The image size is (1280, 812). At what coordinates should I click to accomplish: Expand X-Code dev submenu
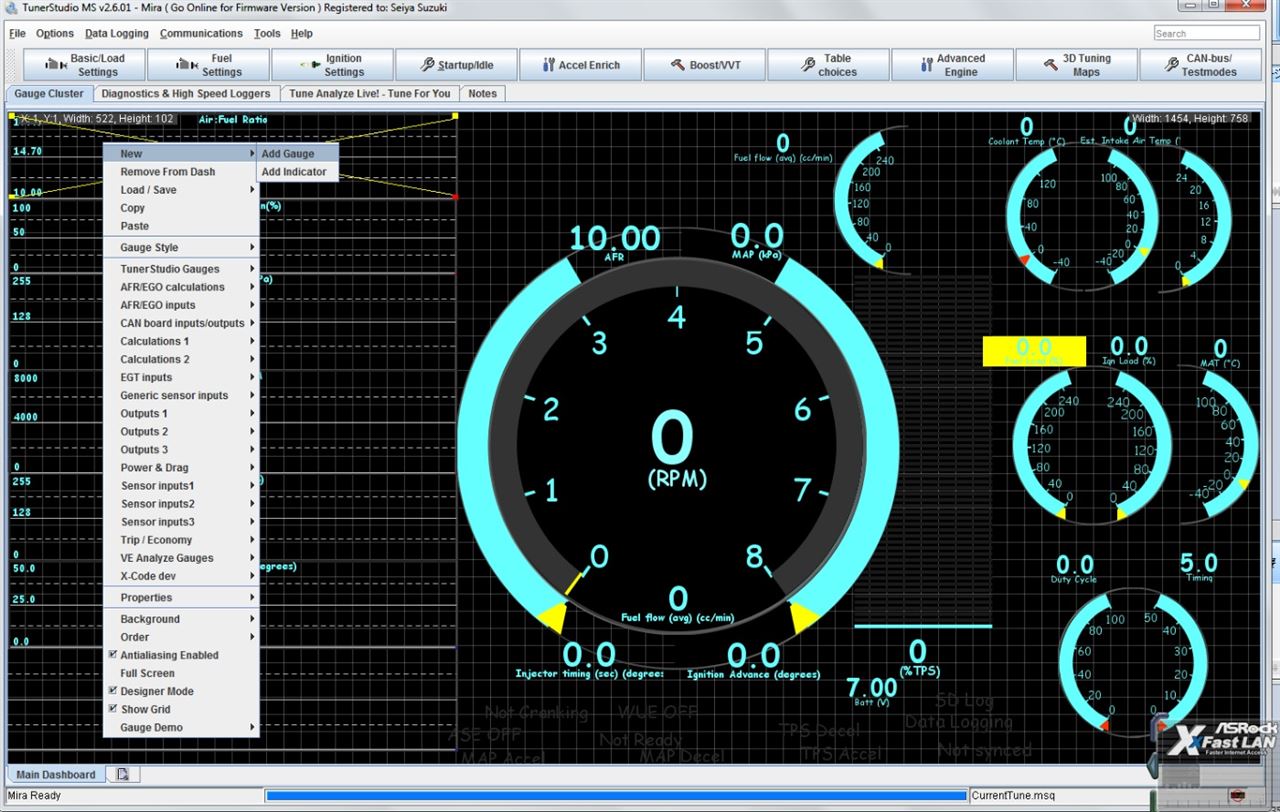click(181, 576)
